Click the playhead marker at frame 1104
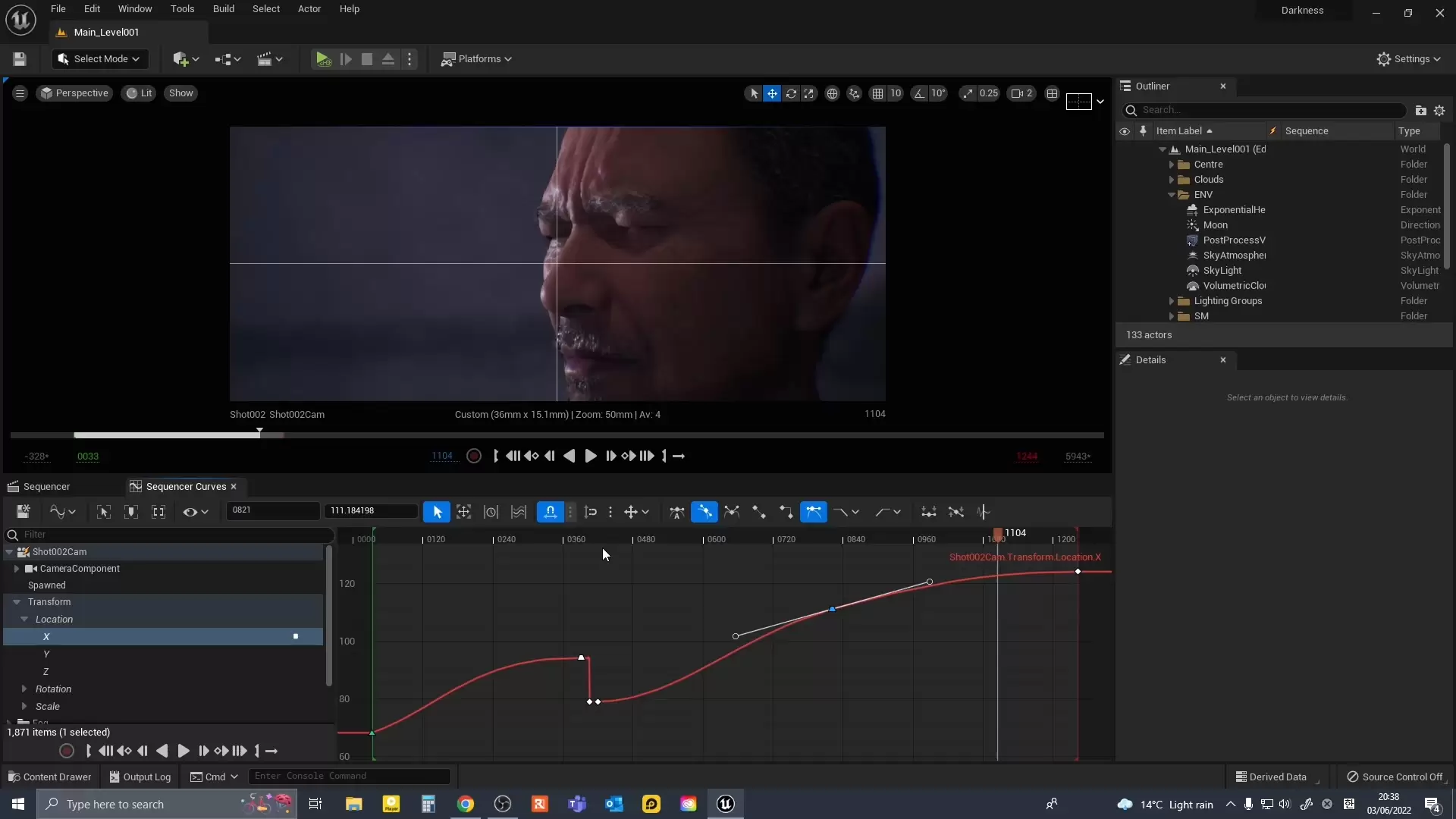 tap(998, 535)
